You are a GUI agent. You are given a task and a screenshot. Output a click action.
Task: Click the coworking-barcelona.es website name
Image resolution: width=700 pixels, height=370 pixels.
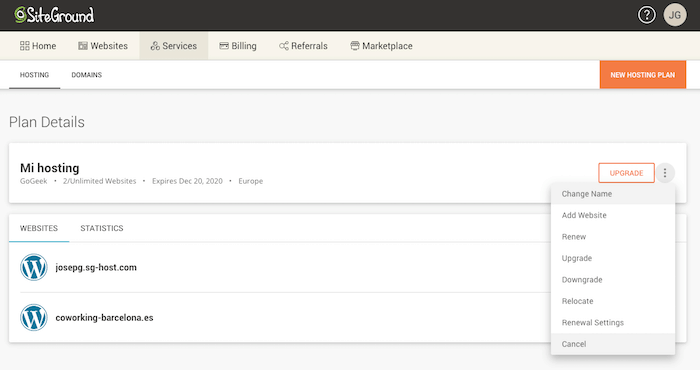point(104,318)
